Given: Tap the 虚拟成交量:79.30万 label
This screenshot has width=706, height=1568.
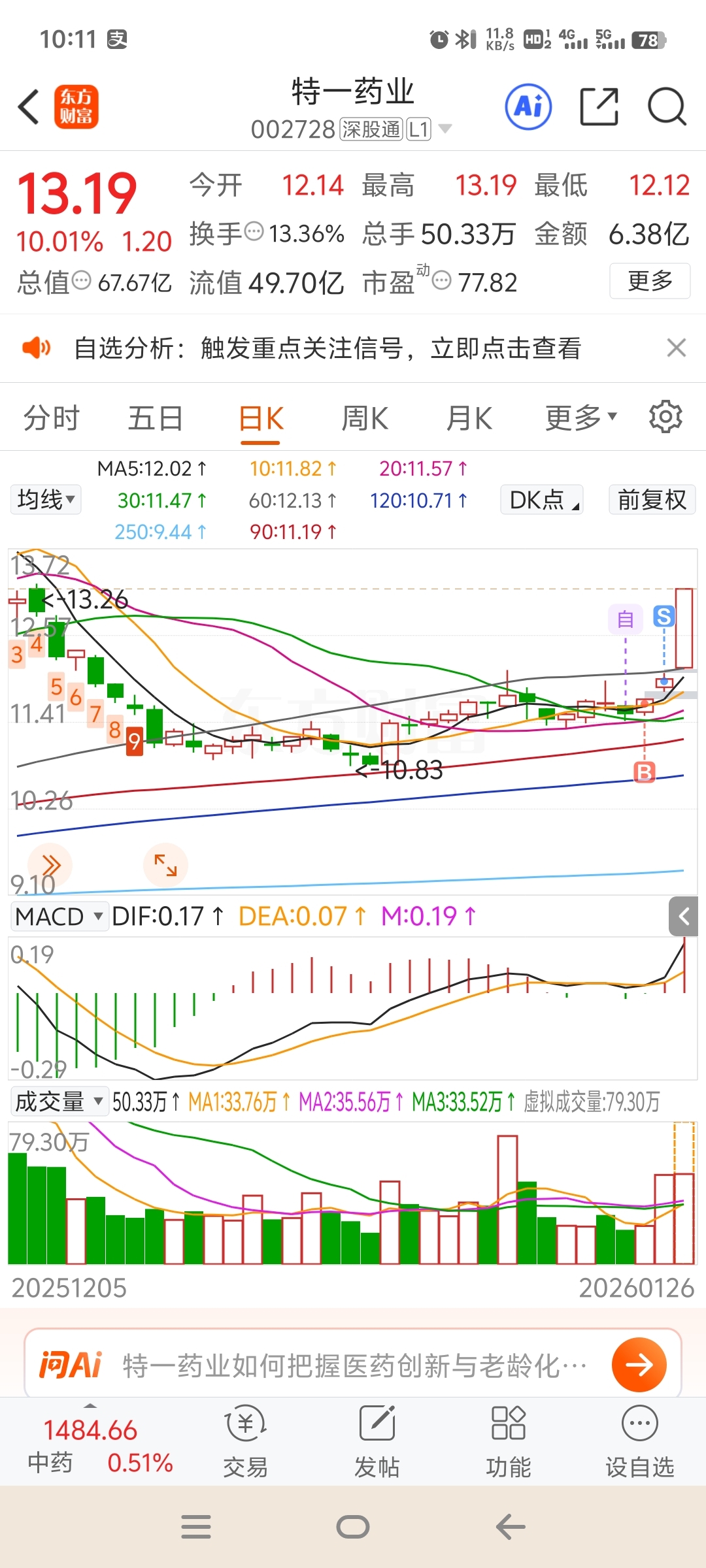Looking at the screenshot, I should click(592, 1102).
